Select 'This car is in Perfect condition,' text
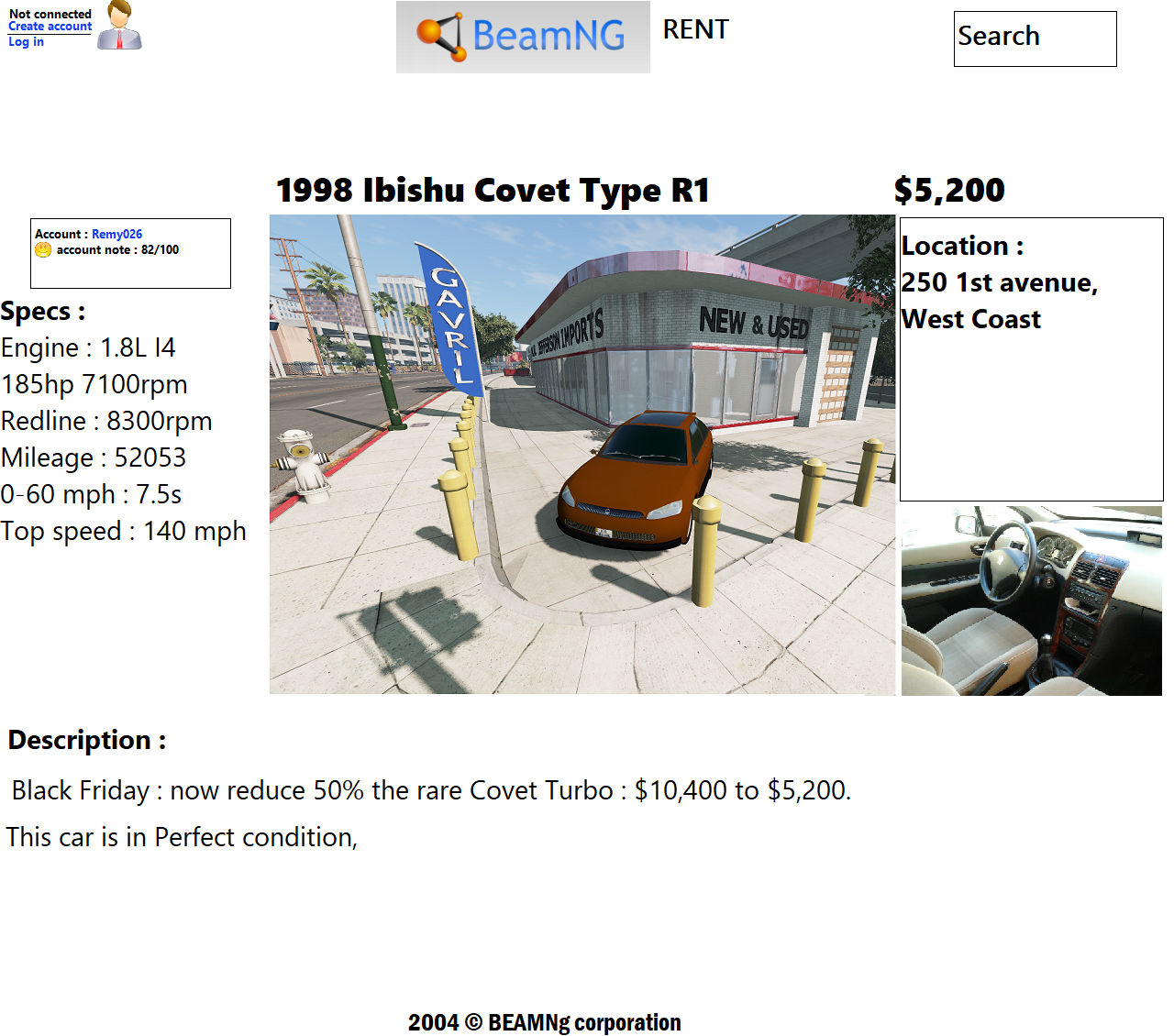 (x=182, y=837)
